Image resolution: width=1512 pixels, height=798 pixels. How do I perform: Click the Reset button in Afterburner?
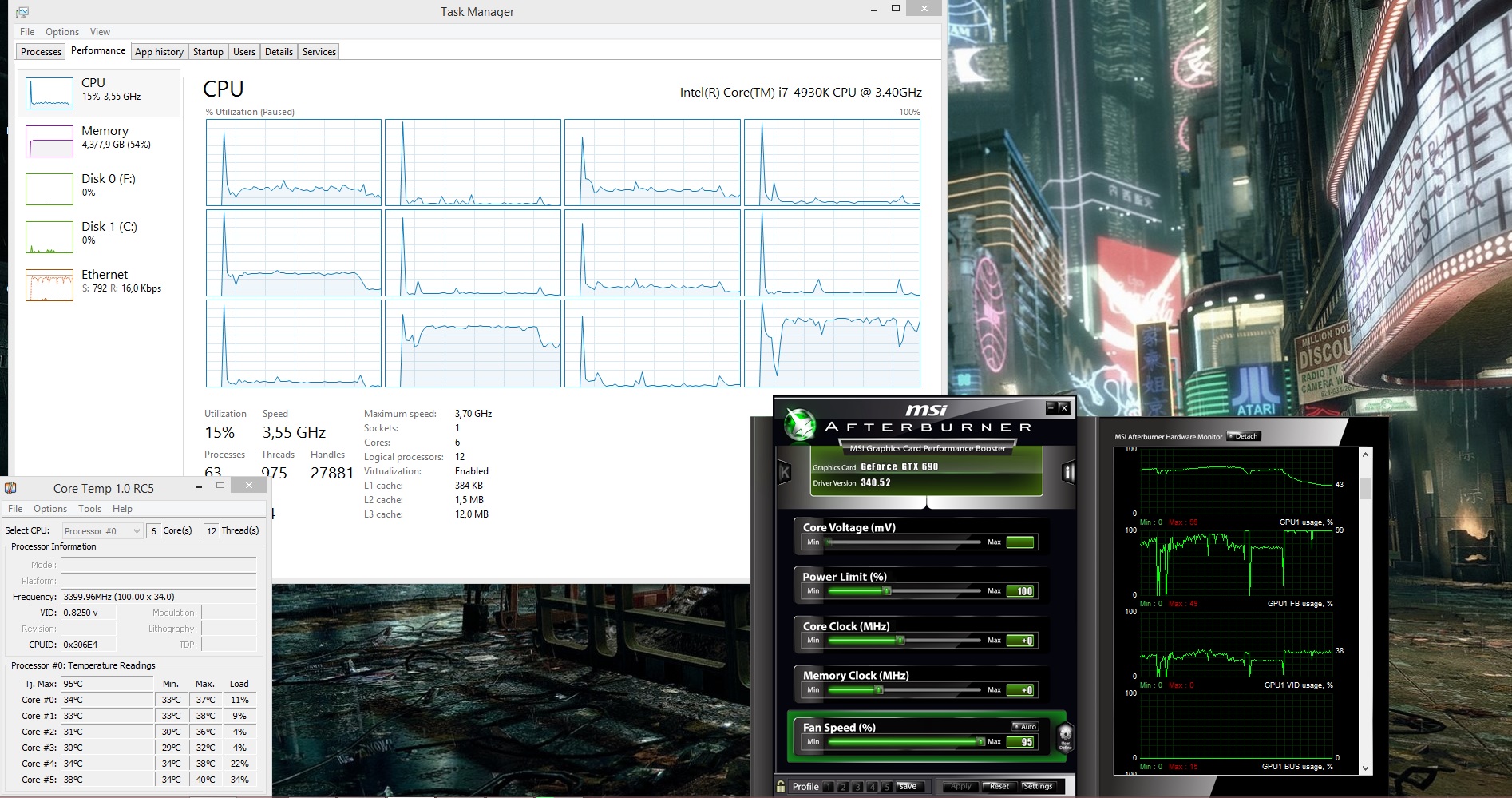coord(999,787)
